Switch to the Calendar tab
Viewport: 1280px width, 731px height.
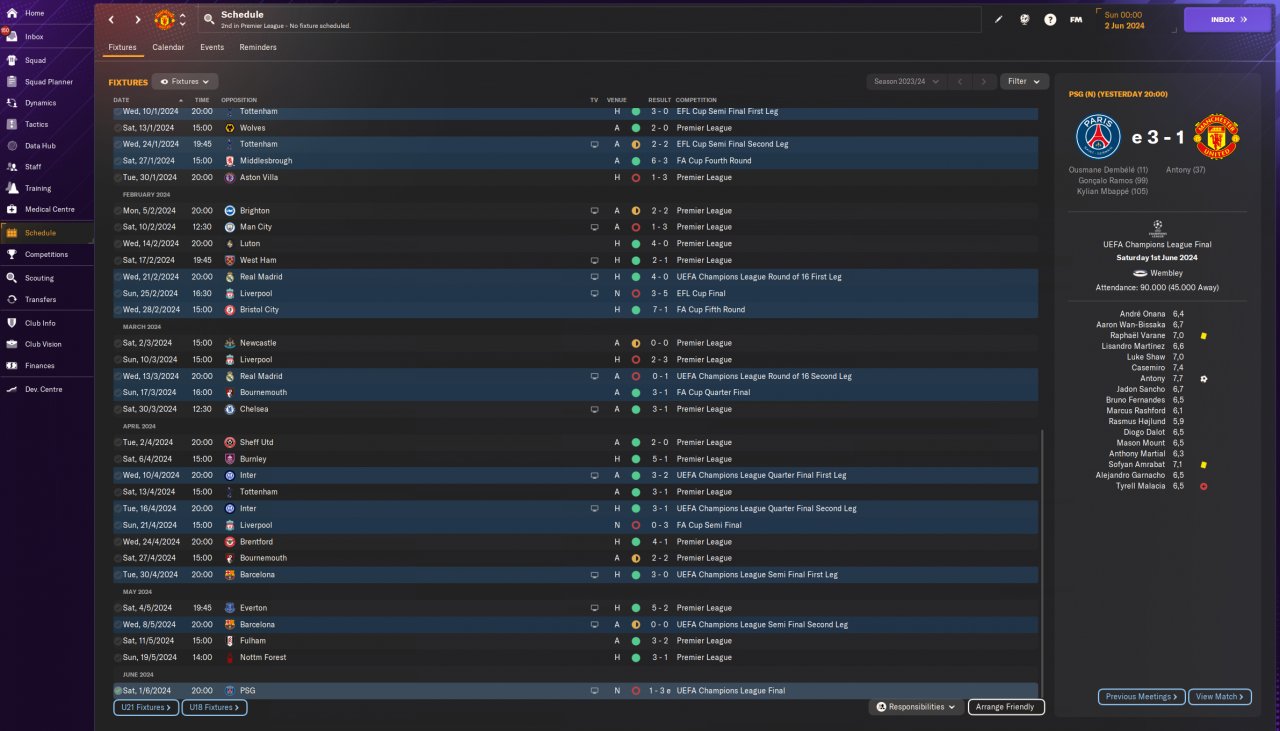click(x=168, y=47)
